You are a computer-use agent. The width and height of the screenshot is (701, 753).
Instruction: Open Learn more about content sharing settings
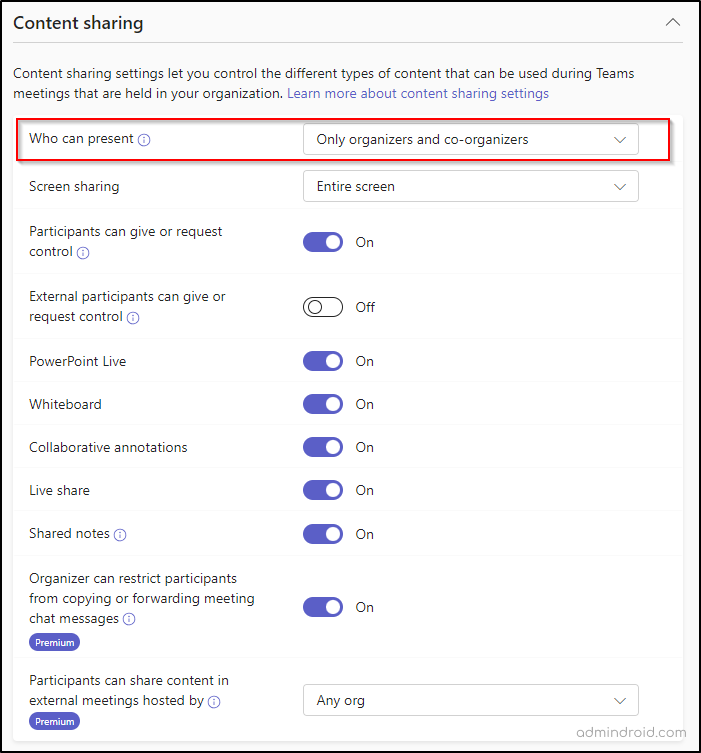[x=418, y=93]
